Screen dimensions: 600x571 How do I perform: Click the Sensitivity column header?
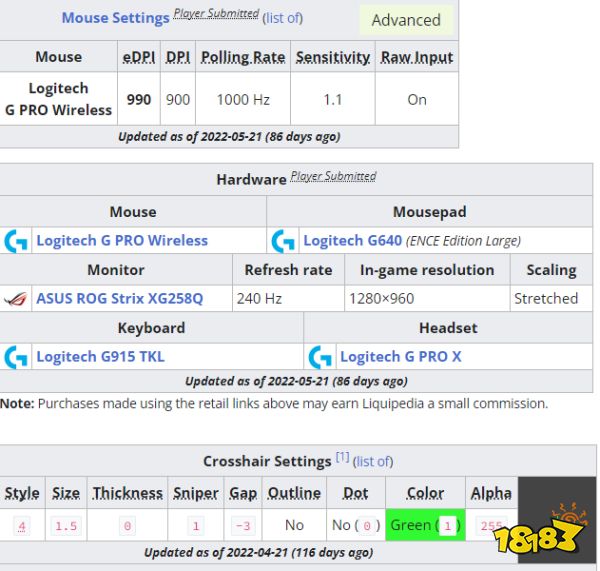[x=333, y=57]
